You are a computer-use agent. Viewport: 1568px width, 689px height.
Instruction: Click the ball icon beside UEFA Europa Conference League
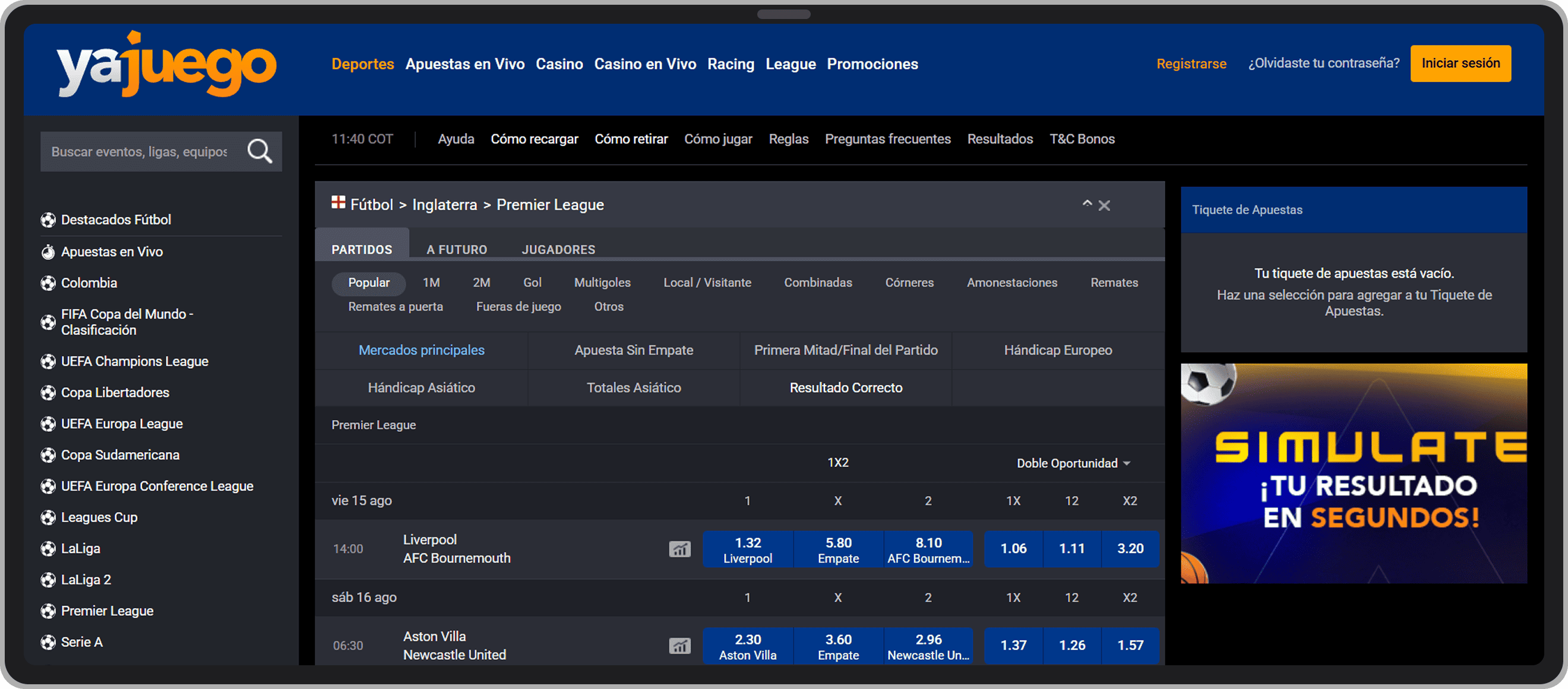48,486
